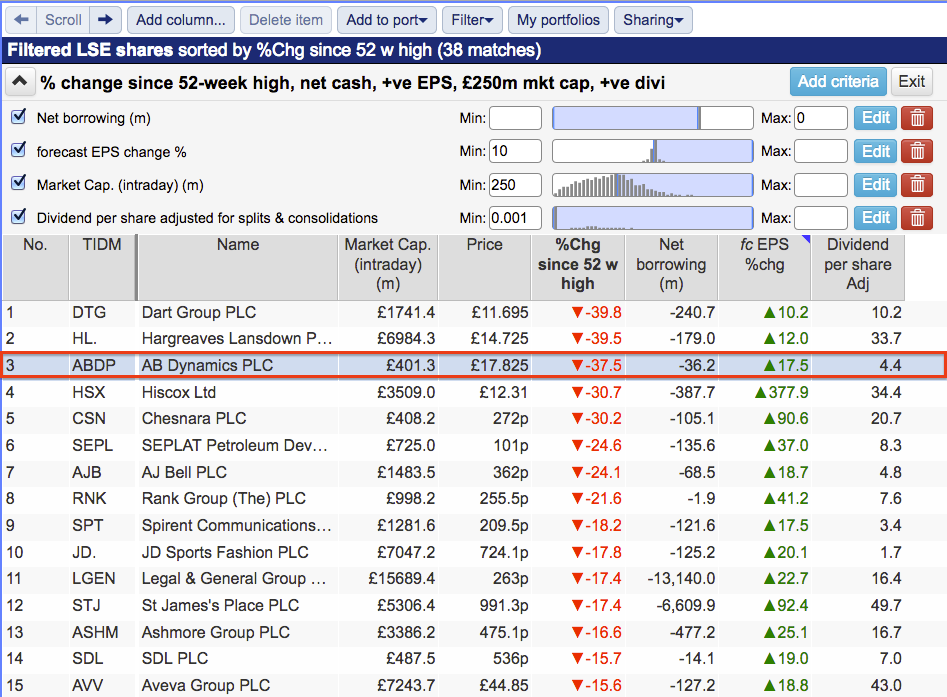This screenshot has width=947, height=697.
Task: Open My portfolios
Action: click(x=558, y=20)
